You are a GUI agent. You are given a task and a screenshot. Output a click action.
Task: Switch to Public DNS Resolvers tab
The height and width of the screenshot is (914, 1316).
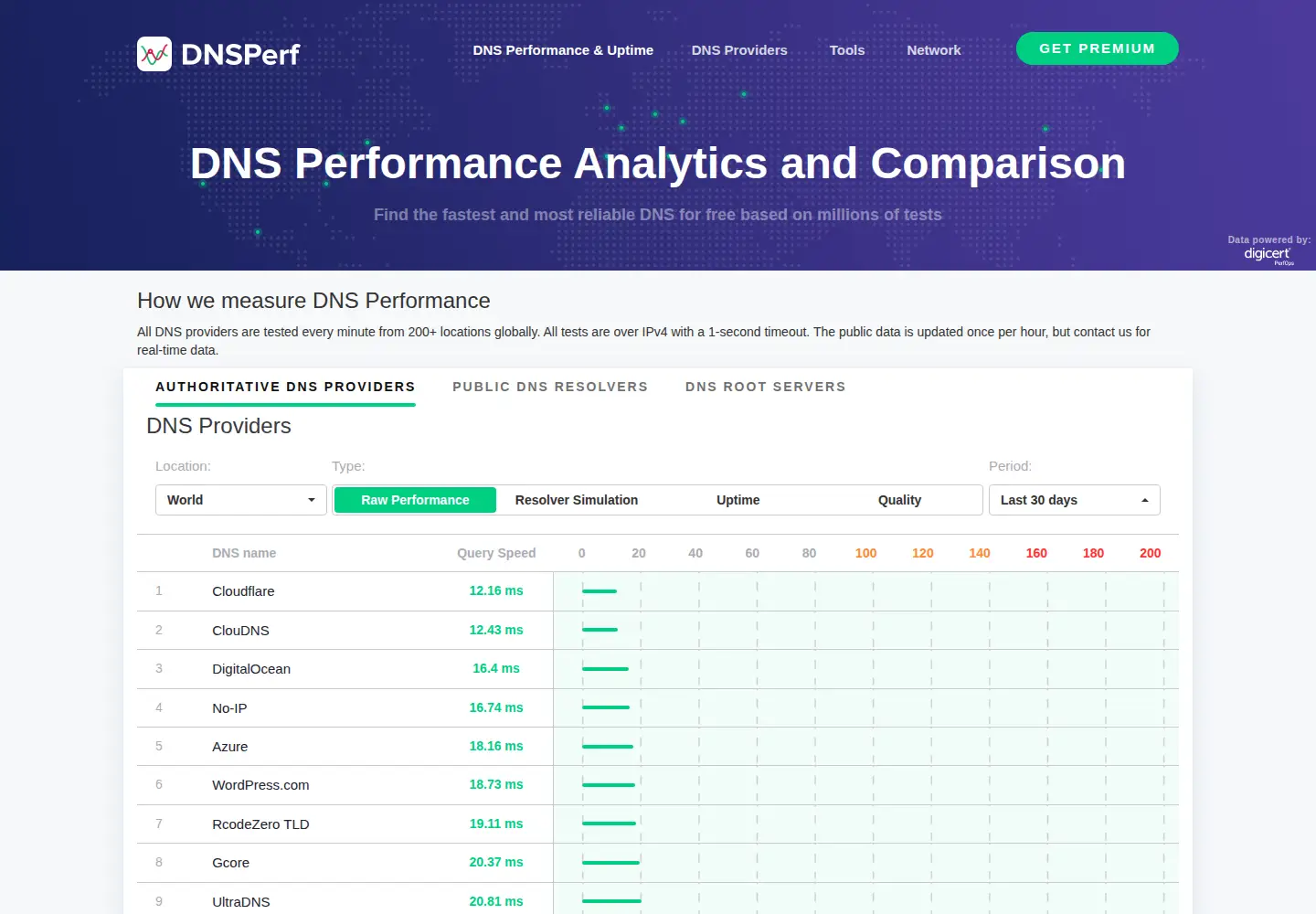(x=550, y=387)
